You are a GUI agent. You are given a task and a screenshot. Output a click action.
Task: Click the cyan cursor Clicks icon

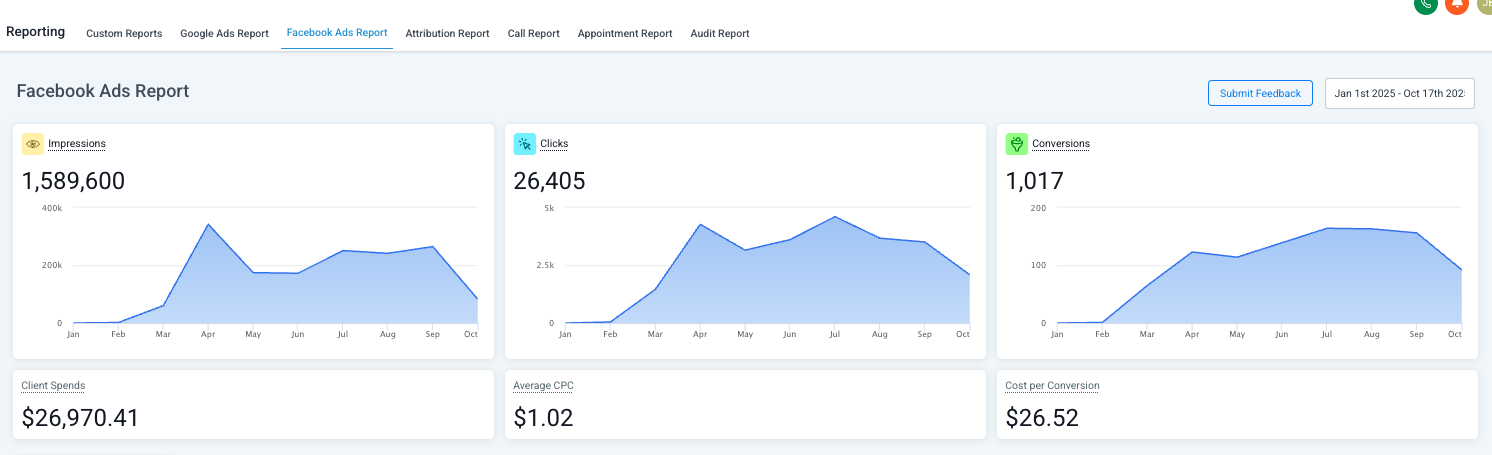(525, 144)
